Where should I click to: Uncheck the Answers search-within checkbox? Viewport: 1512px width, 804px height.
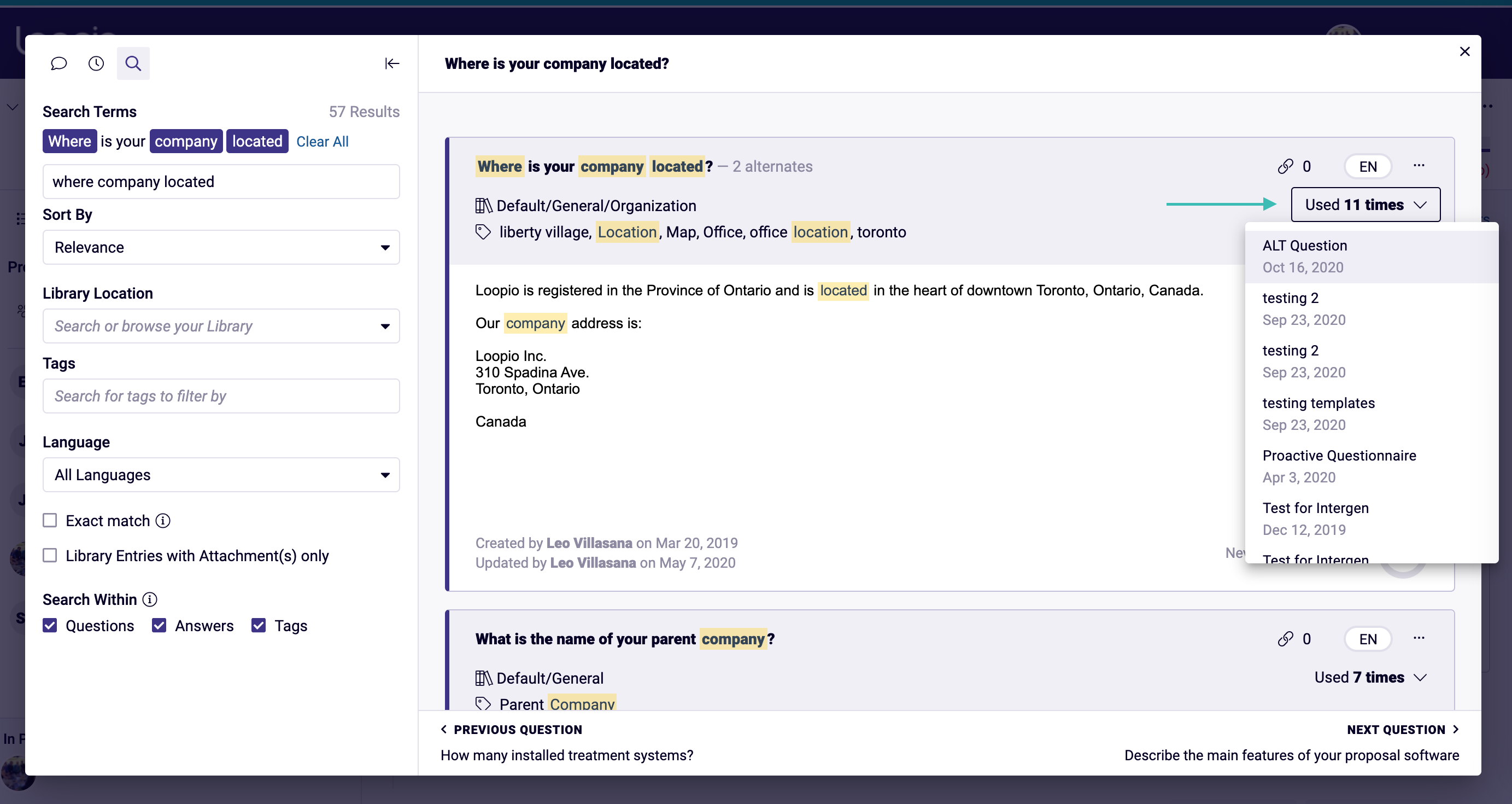pyautogui.click(x=159, y=626)
